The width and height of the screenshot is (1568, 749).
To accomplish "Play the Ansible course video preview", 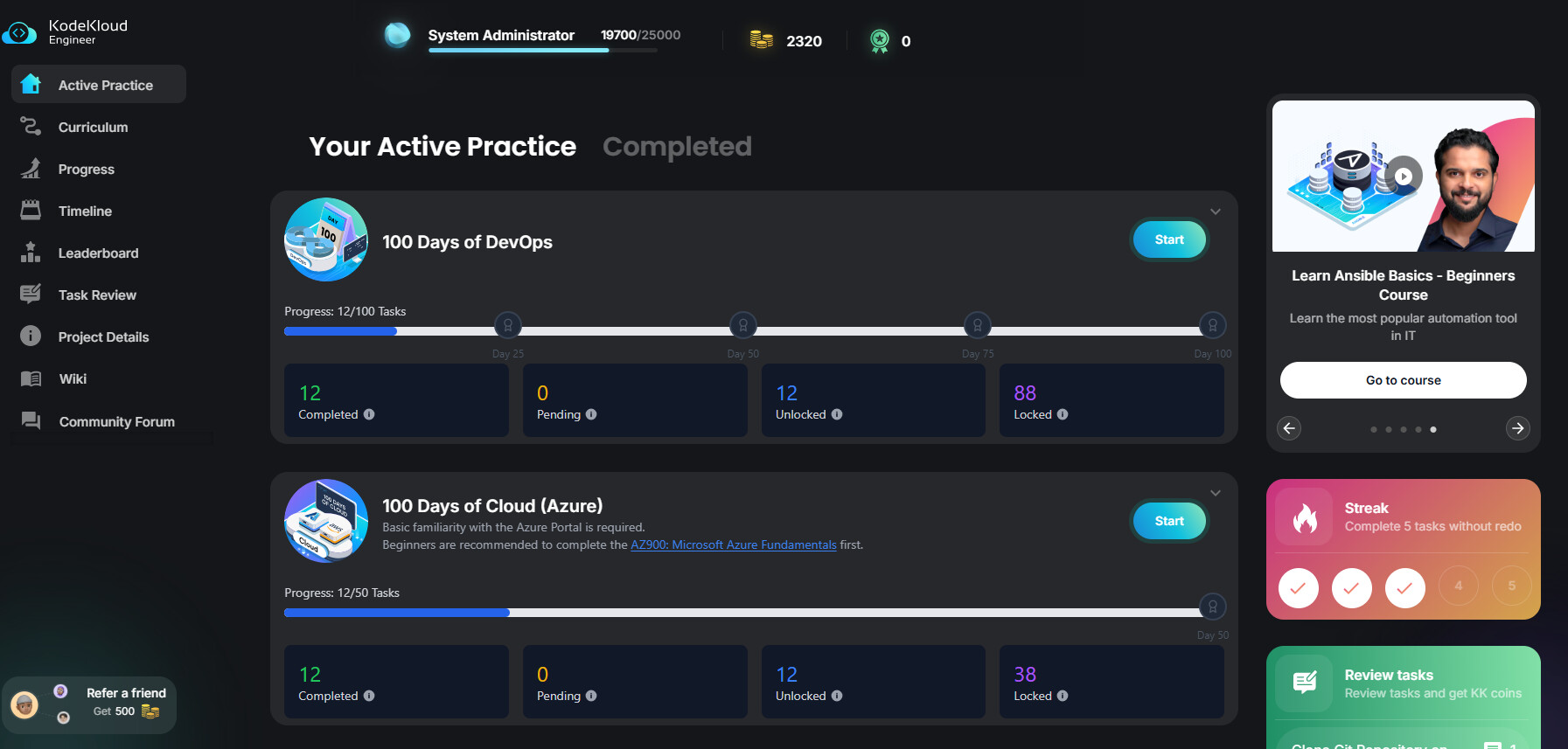I will pyautogui.click(x=1403, y=177).
